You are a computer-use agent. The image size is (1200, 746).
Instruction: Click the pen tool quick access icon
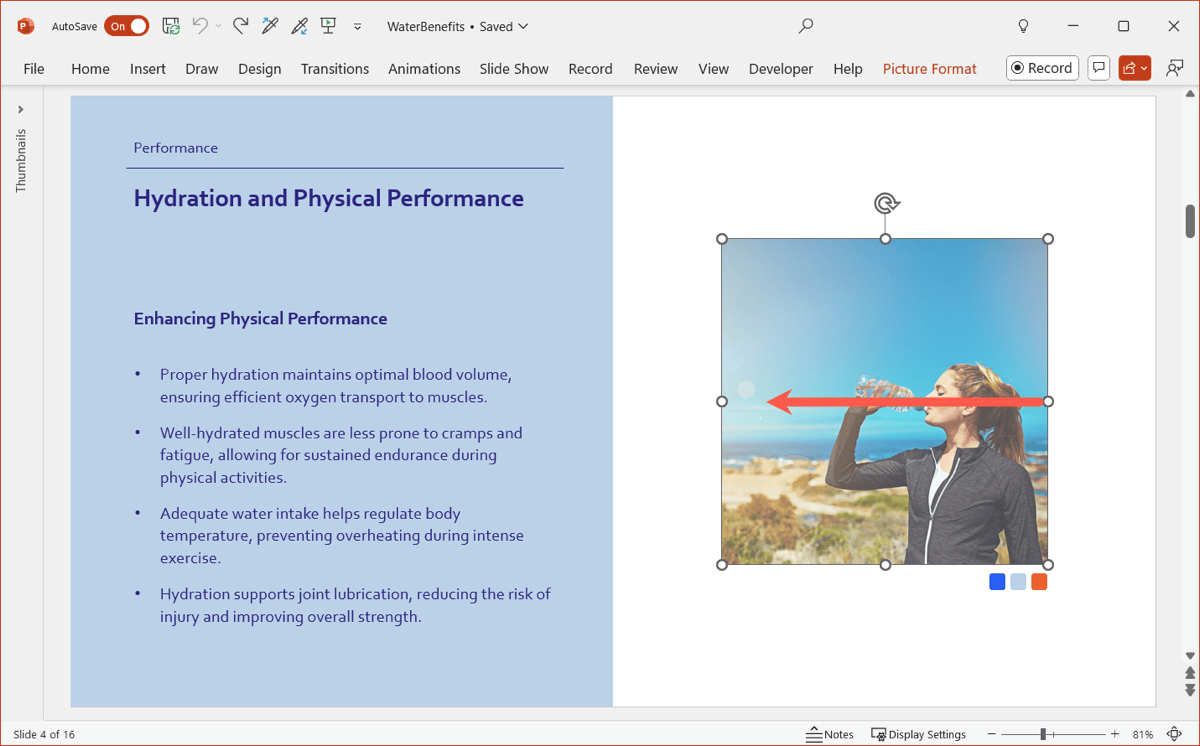pos(270,26)
